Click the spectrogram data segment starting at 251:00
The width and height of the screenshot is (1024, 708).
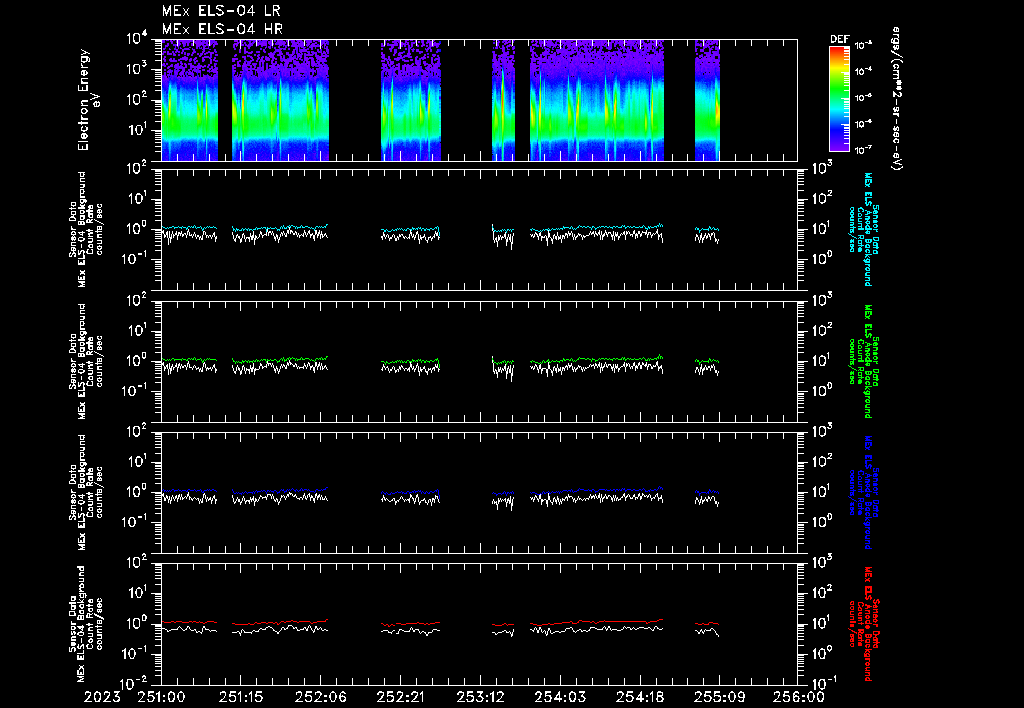pos(189,100)
